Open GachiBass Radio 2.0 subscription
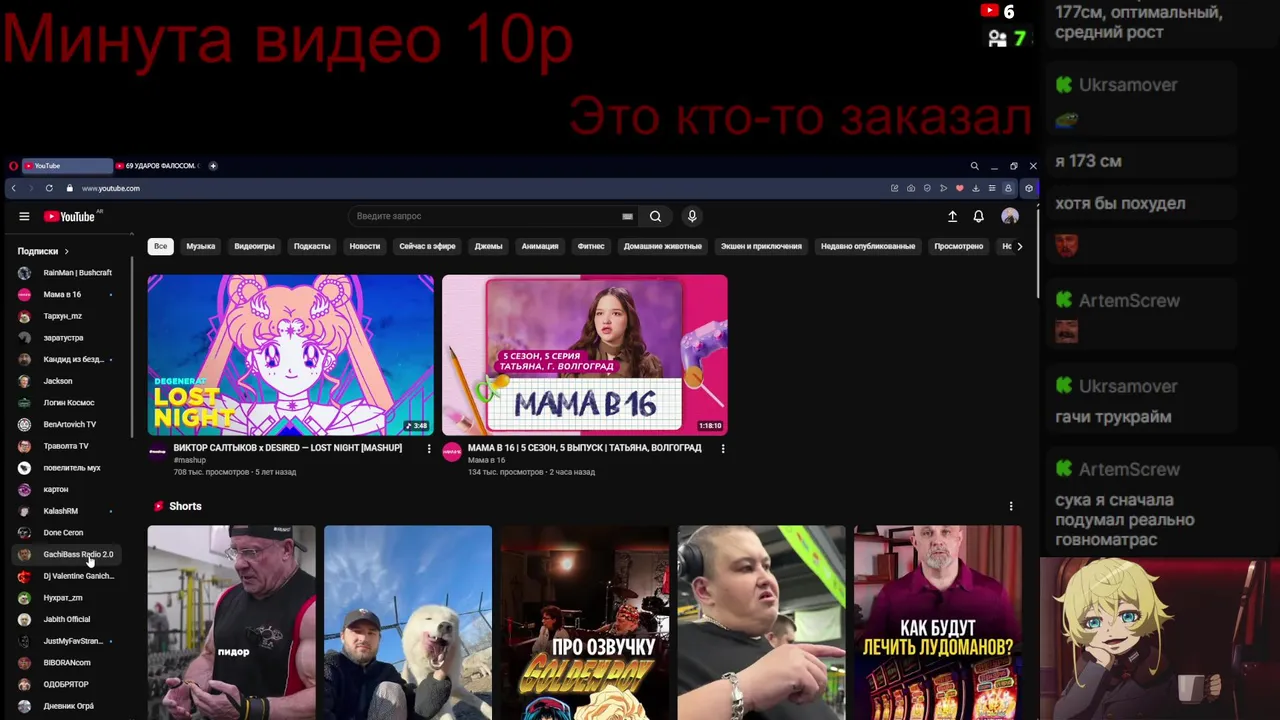Viewport: 1280px width, 720px height. [x=67, y=554]
